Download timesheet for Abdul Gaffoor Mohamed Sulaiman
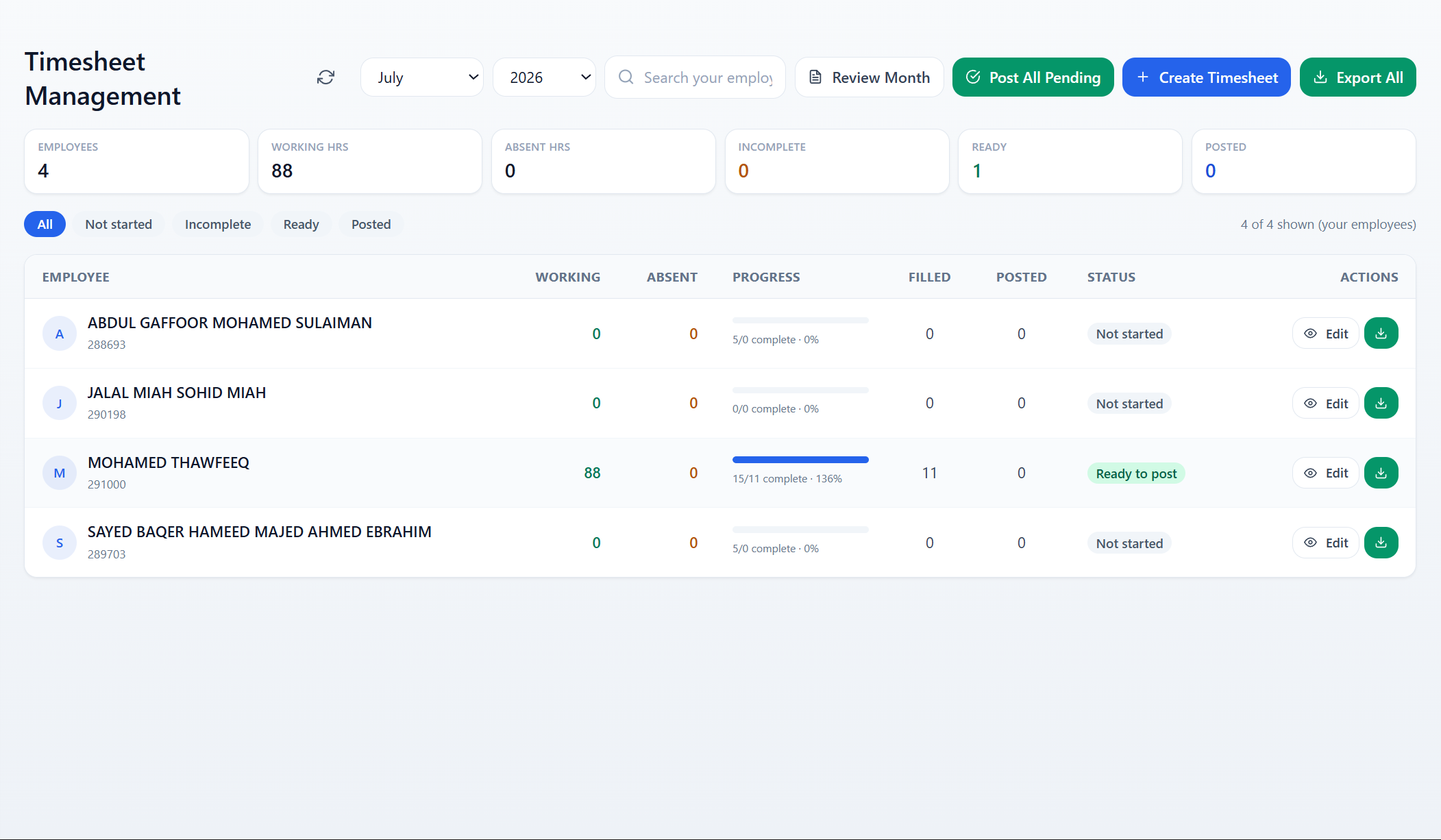This screenshot has height=840, width=1441. tap(1381, 334)
